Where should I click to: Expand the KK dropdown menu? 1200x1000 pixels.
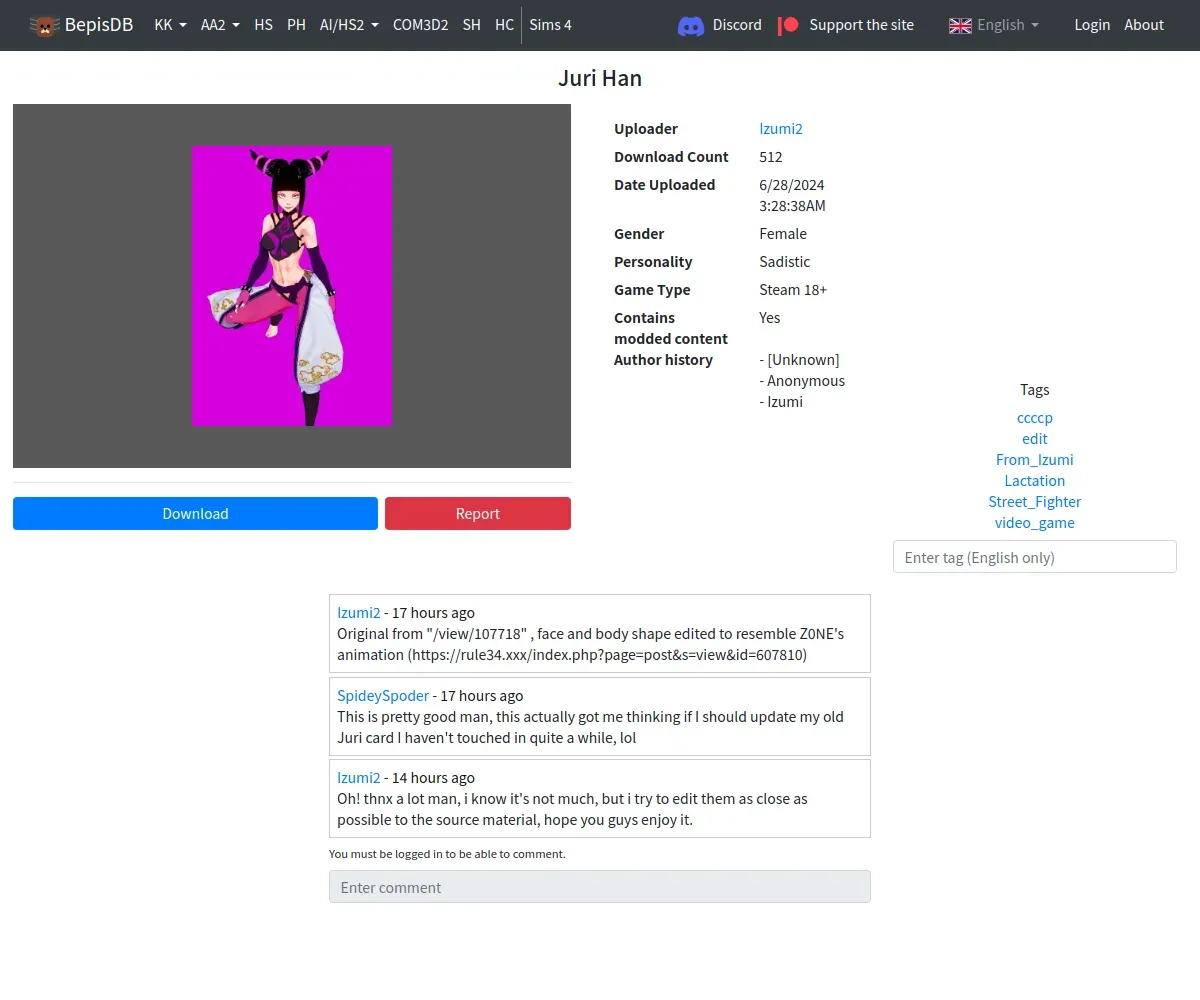tap(171, 25)
